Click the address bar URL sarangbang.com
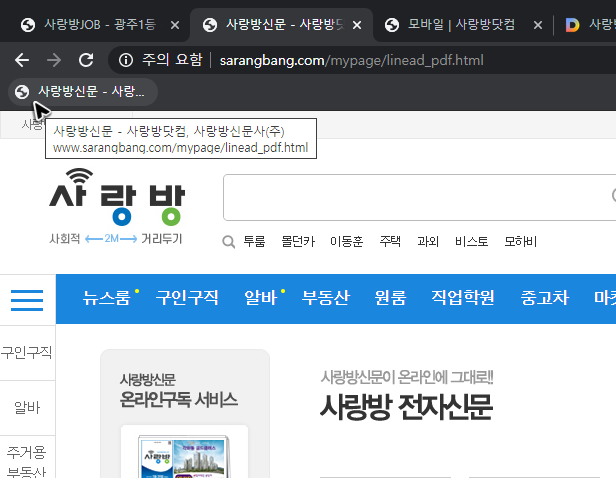Image resolution: width=616 pixels, height=478 pixels. point(351,60)
